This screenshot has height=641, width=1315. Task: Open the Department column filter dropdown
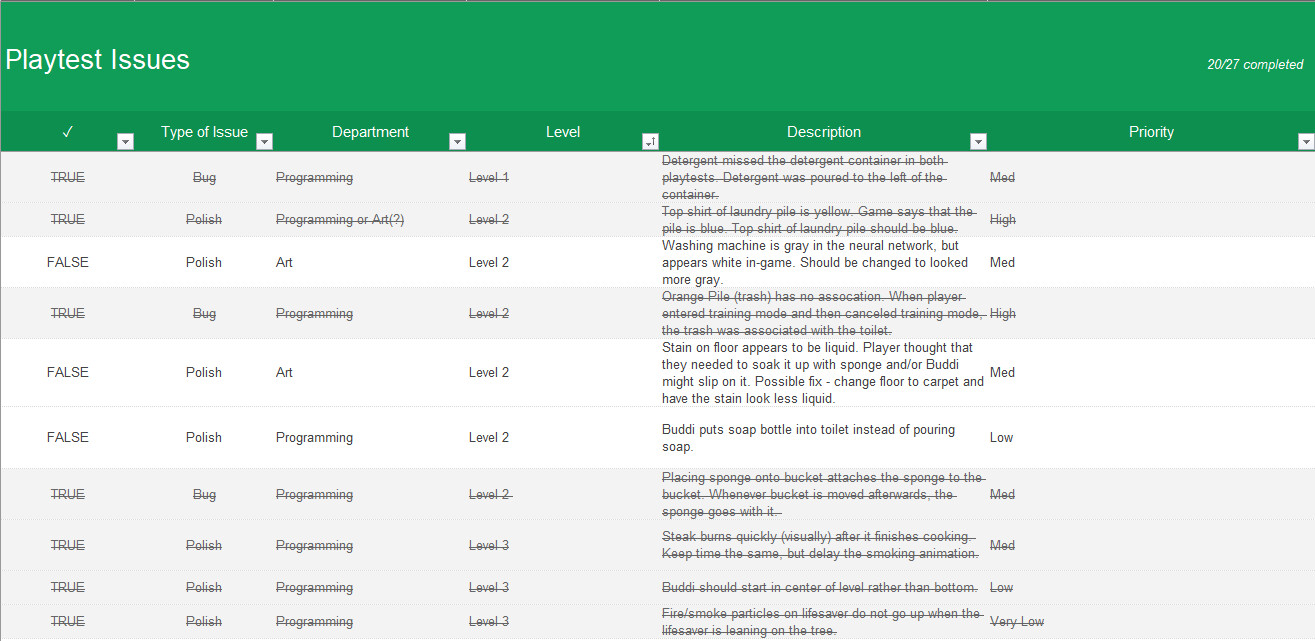point(457,142)
